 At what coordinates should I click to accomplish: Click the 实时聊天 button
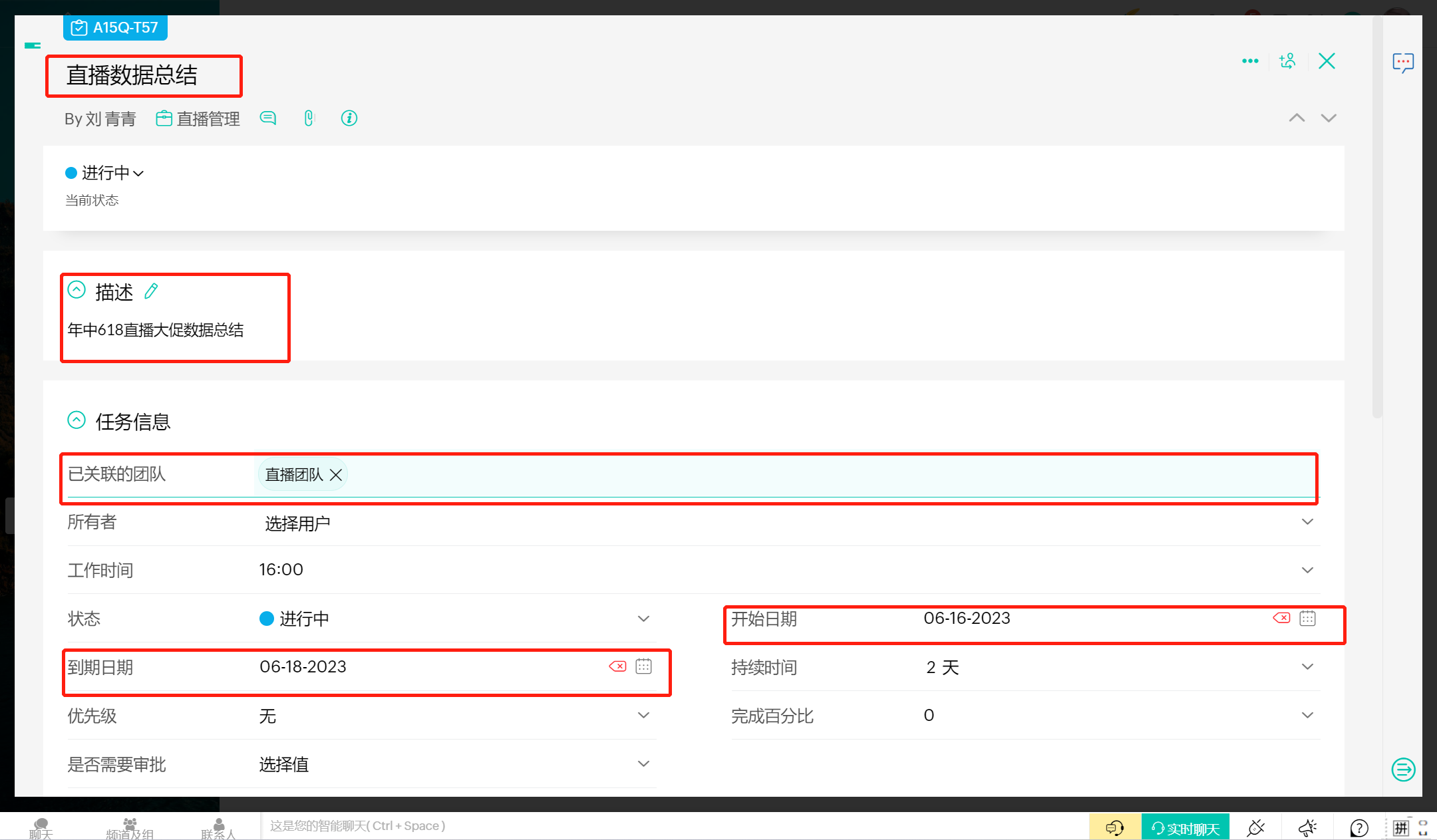(1186, 828)
